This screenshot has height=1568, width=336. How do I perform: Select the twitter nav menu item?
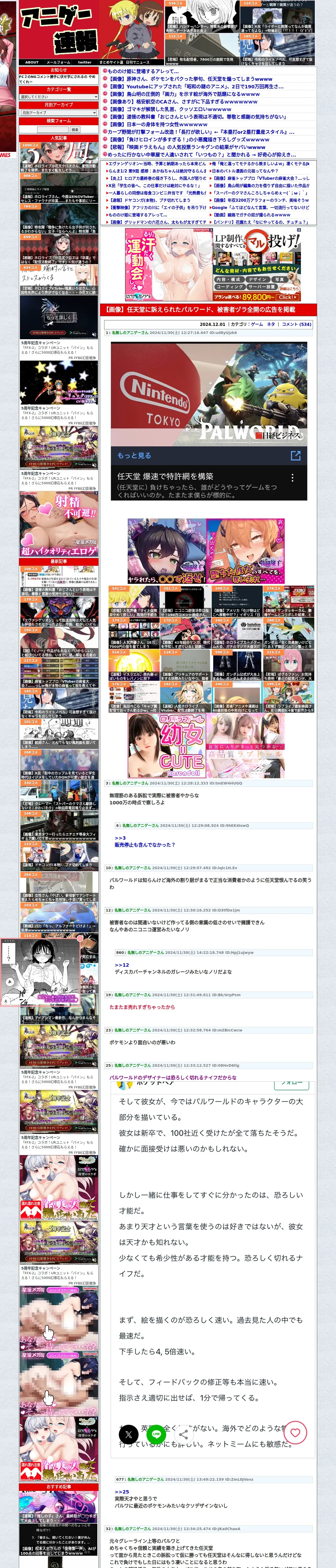[x=85, y=62]
